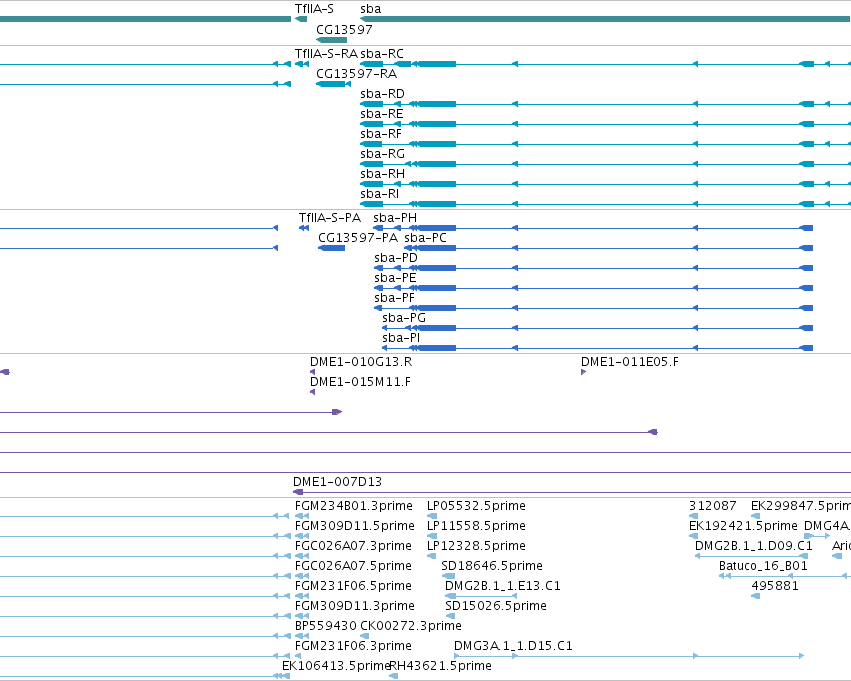Select transcript TfIIA-S-RA
Image resolution: width=851 pixels, height=681 pixels.
point(326,54)
